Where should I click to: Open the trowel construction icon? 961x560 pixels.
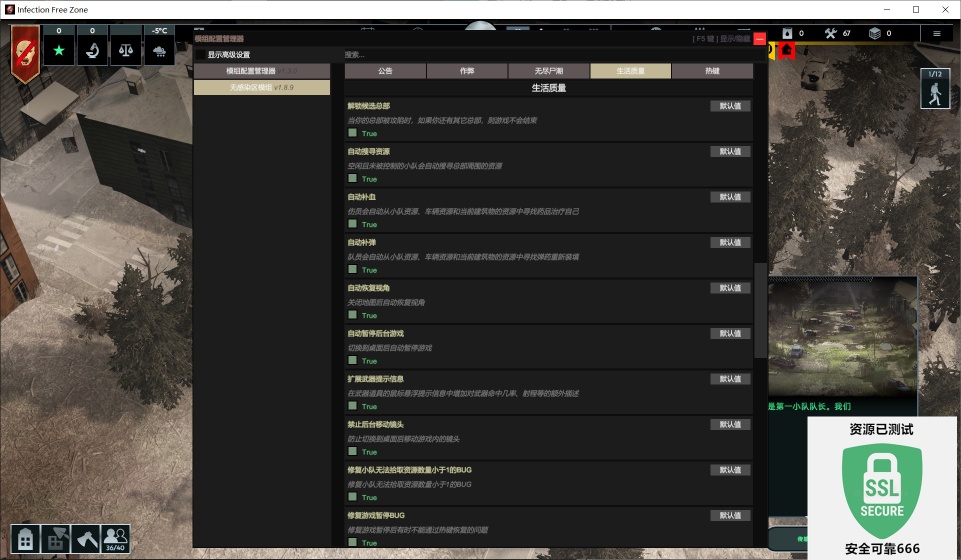click(x=56, y=539)
